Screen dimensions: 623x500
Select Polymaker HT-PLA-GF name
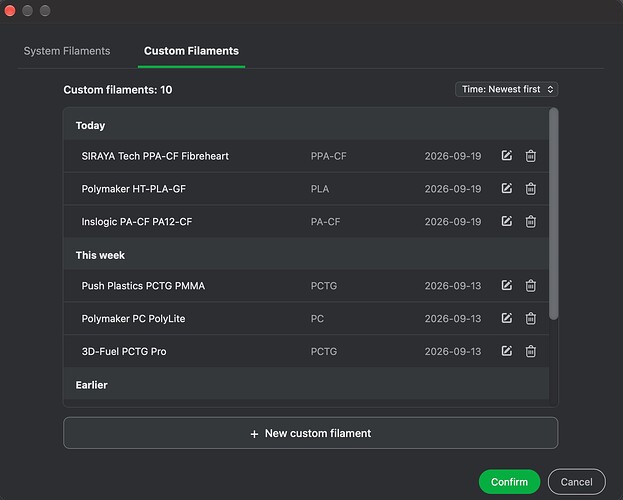click(x=134, y=189)
